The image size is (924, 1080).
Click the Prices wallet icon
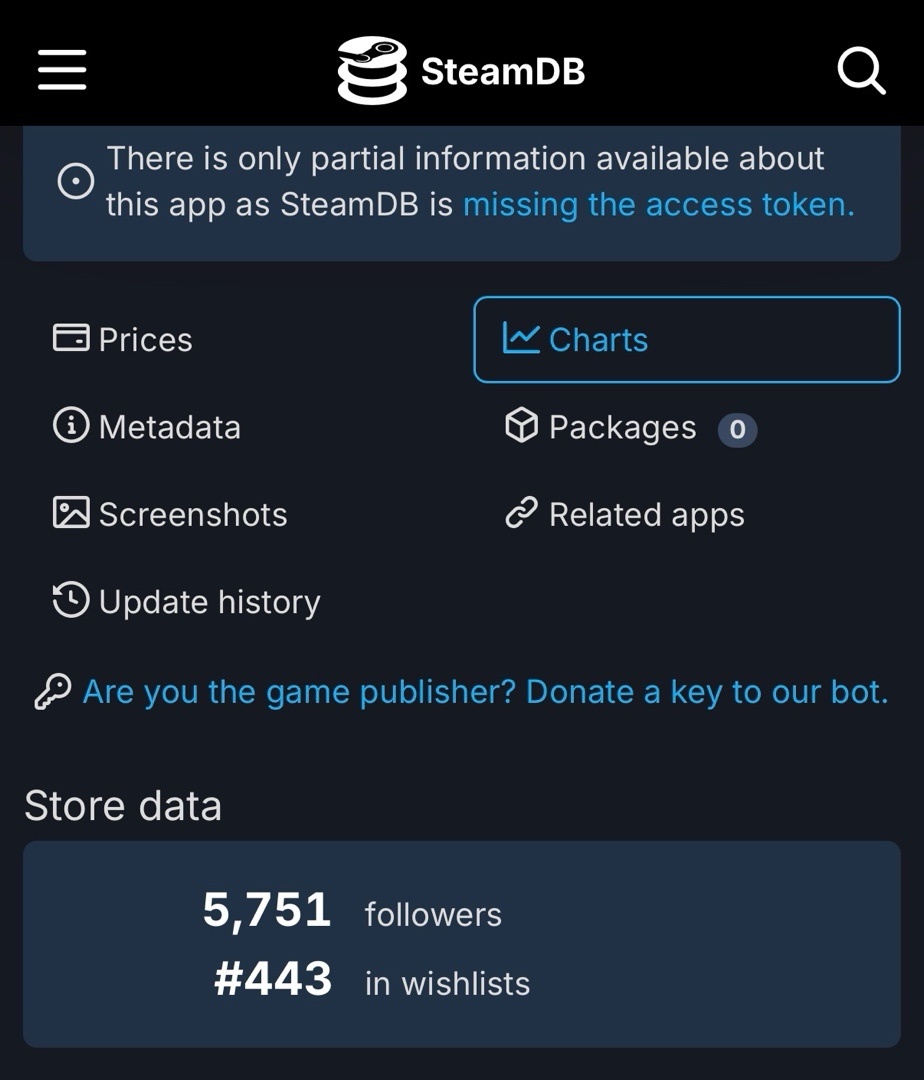[x=71, y=338]
